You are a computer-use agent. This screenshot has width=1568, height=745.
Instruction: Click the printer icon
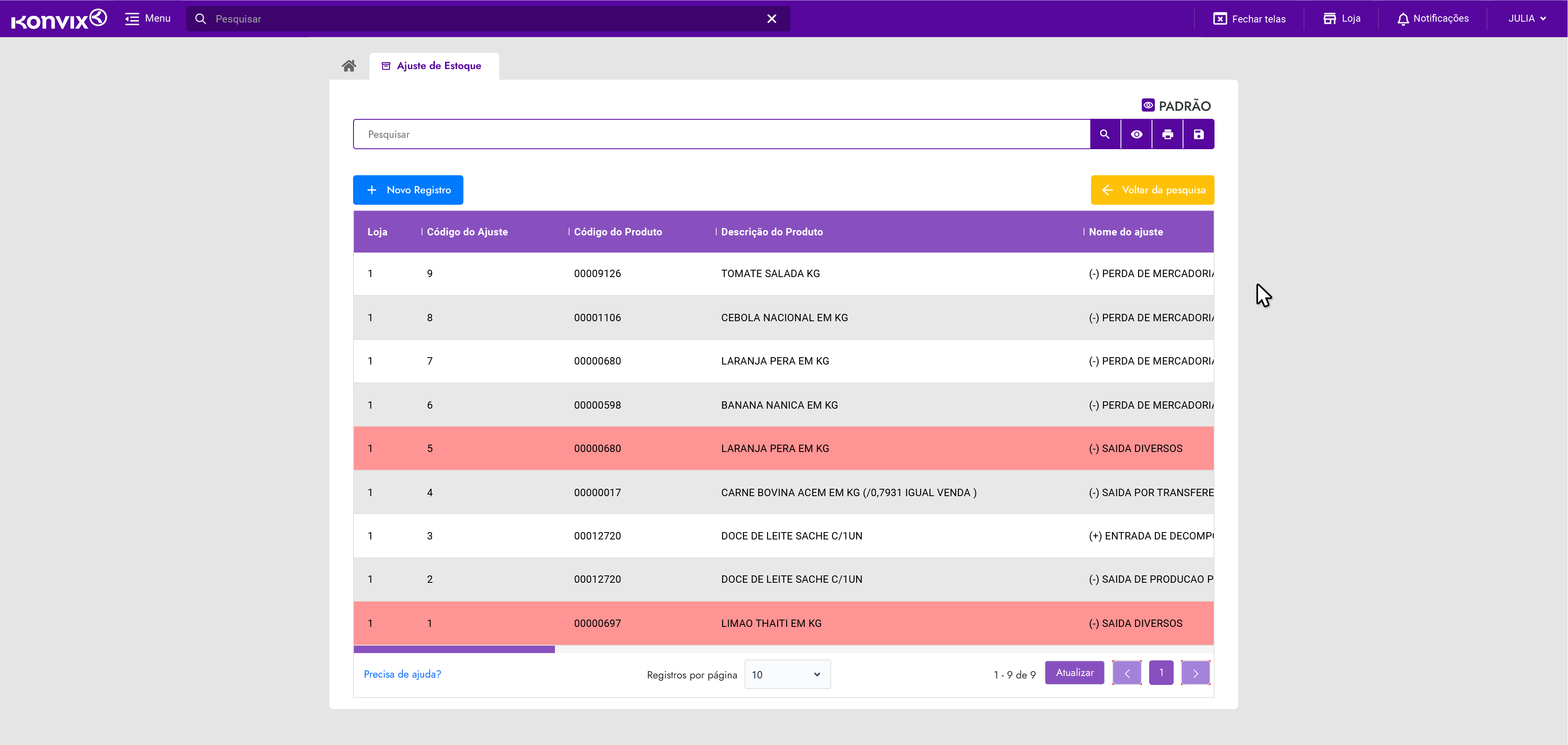point(1167,134)
